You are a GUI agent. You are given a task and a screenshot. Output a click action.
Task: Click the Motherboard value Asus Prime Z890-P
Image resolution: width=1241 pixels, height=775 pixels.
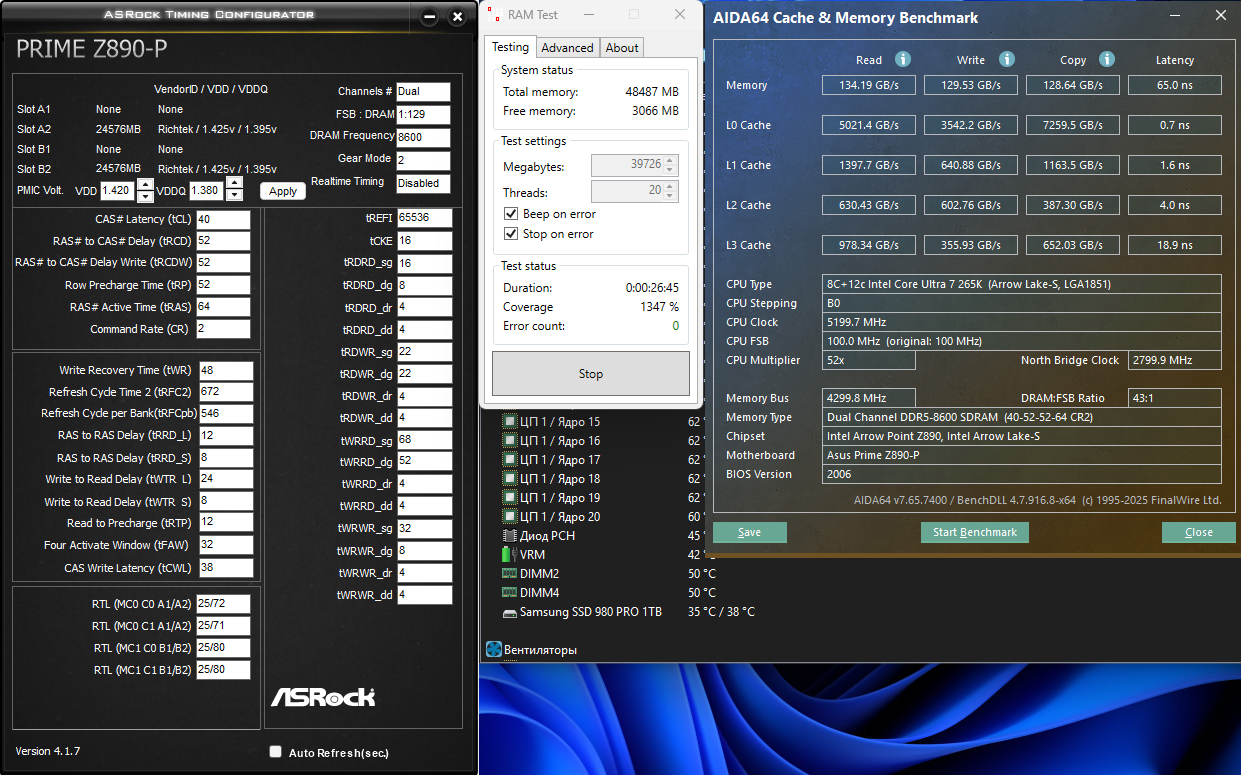coord(1022,455)
